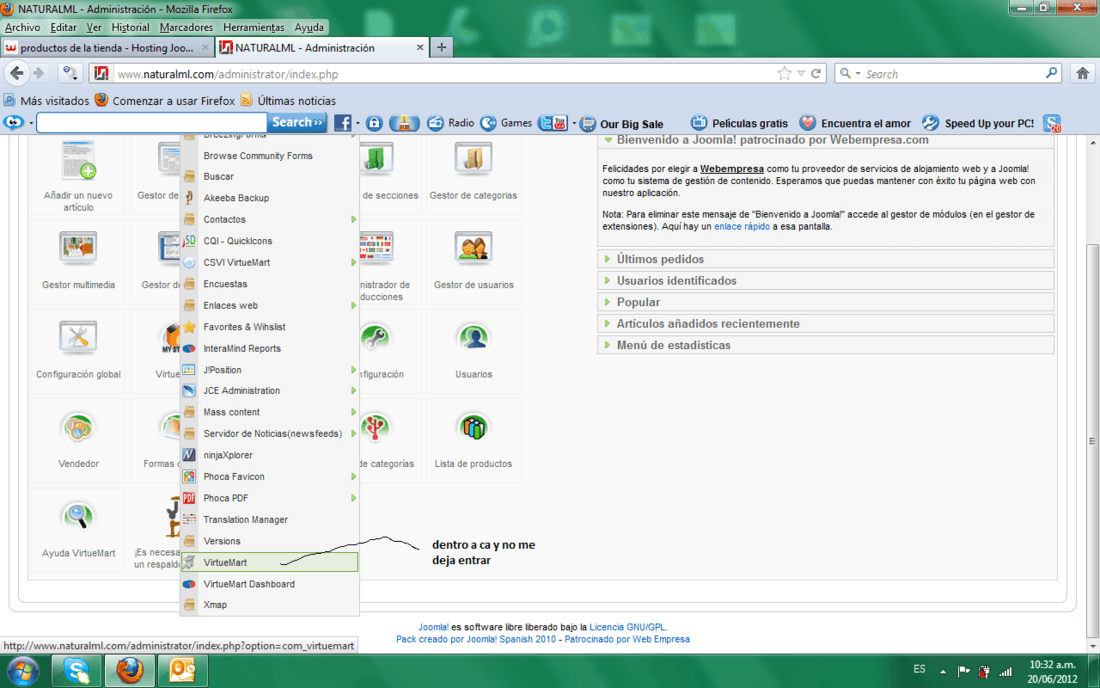The image size is (1100, 688).
Task: Expand Menú de estadísticas panel
Action: 825,345
